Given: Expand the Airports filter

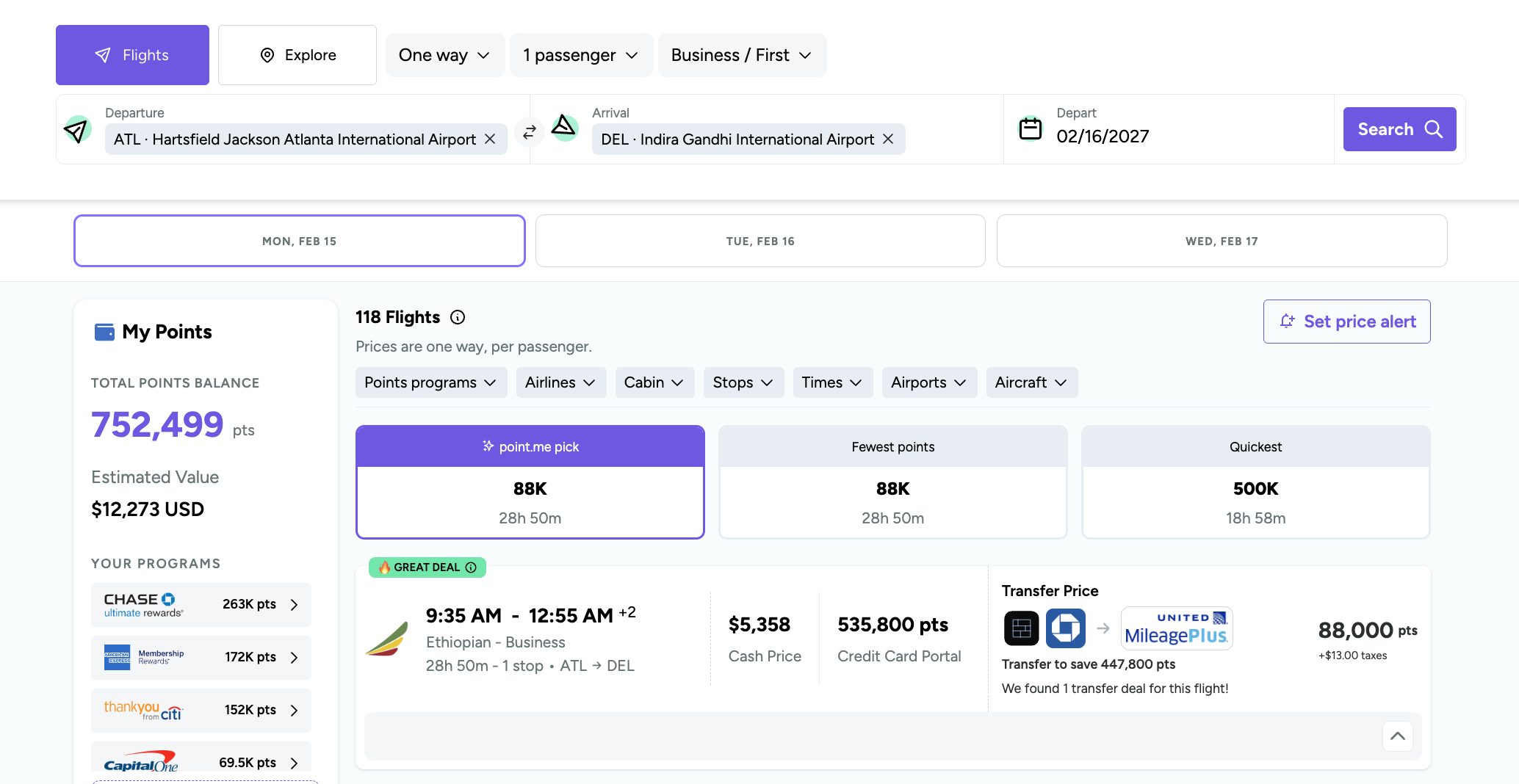Looking at the screenshot, I should pos(929,382).
